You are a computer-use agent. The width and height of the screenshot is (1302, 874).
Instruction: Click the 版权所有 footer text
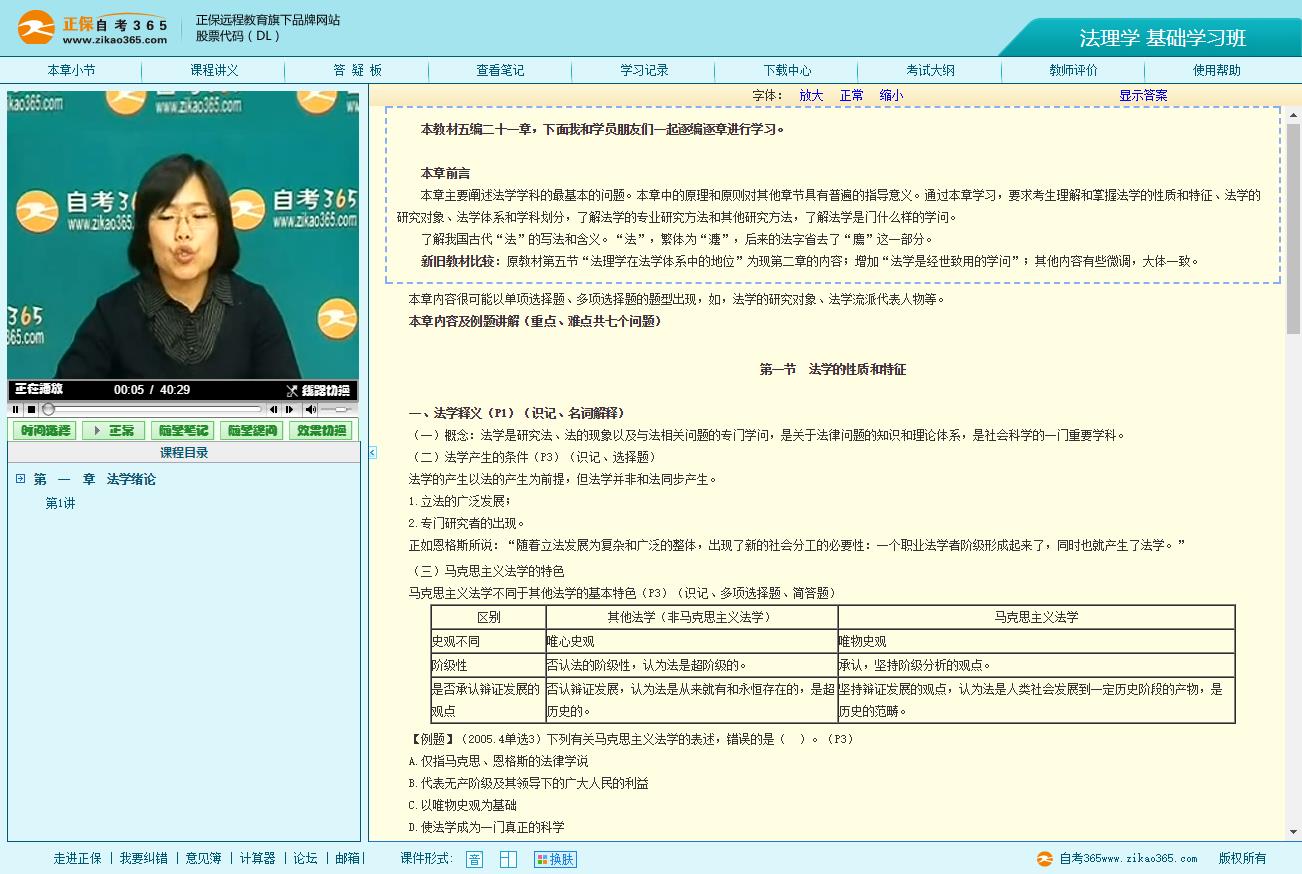1242,858
